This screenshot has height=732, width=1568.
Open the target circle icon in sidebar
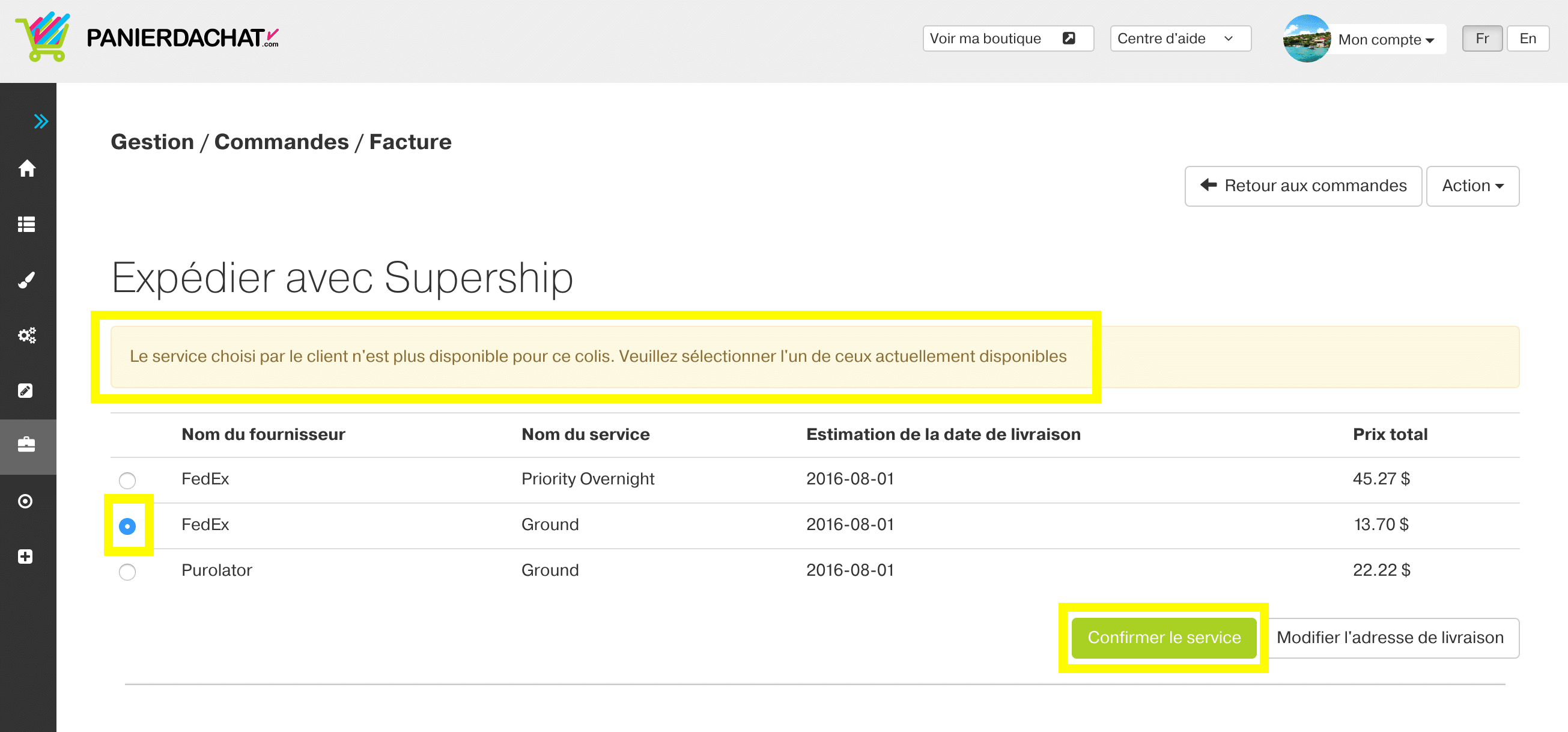(x=26, y=501)
